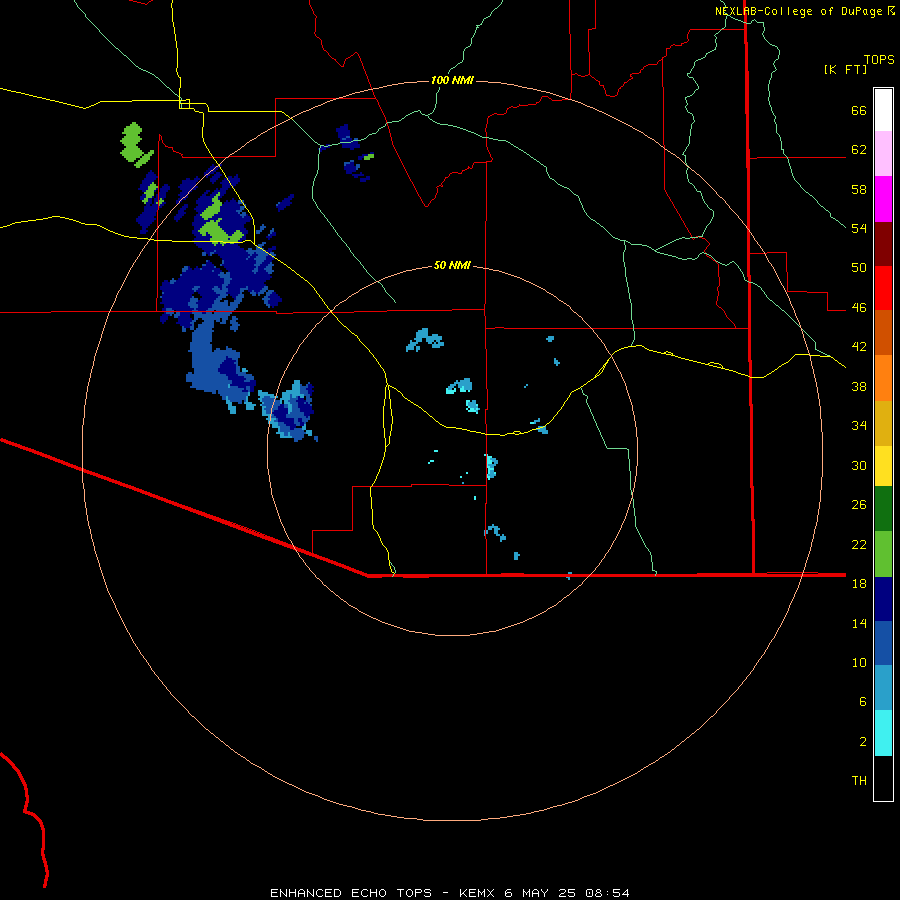Click the "KEMX" station identifier in the caption
The width and height of the screenshot is (900, 900).
(476, 893)
